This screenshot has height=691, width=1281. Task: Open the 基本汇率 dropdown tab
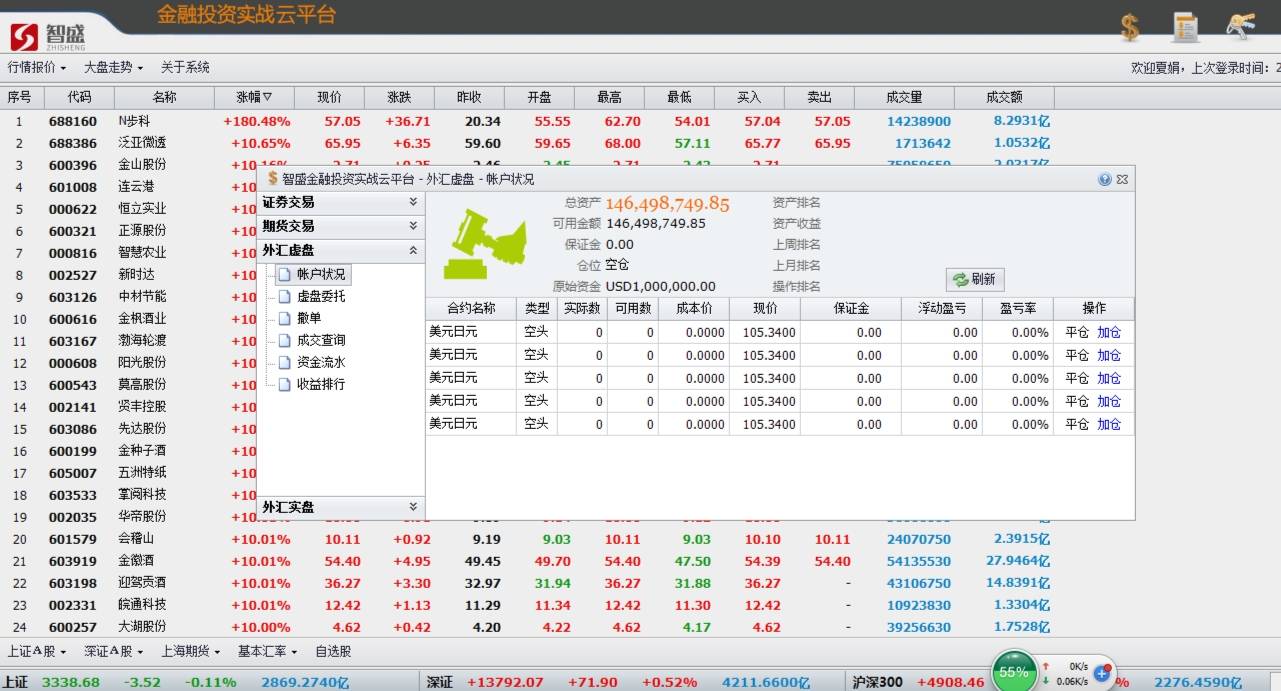[x=267, y=651]
